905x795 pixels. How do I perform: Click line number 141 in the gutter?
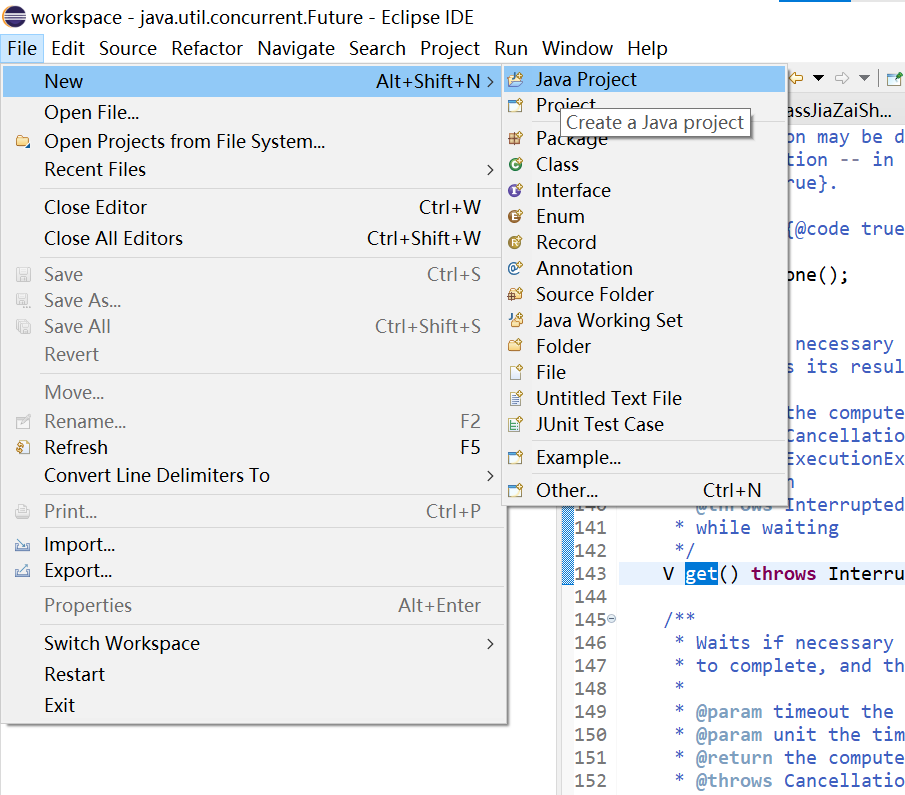pyautogui.click(x=590, y=528)
